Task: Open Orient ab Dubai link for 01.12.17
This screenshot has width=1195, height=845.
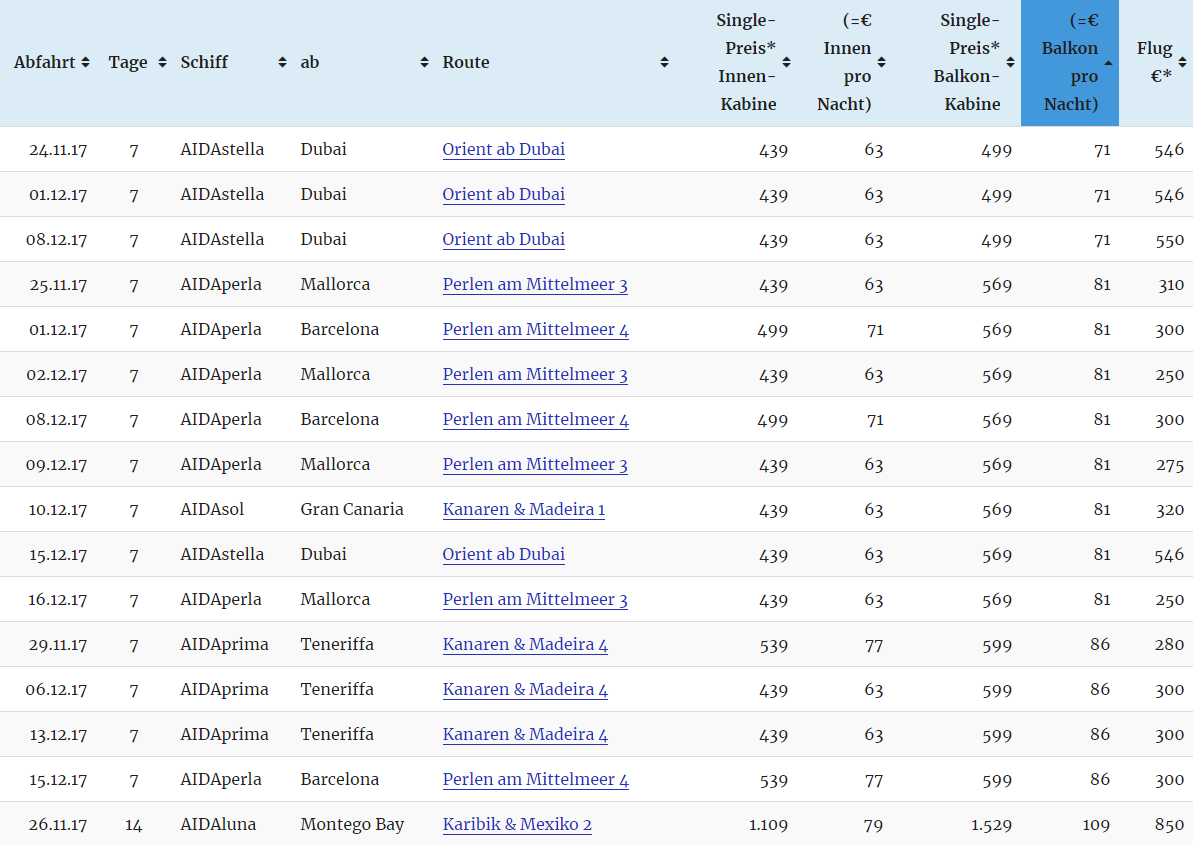Action: pyautogui.click(x=504, y=194)
